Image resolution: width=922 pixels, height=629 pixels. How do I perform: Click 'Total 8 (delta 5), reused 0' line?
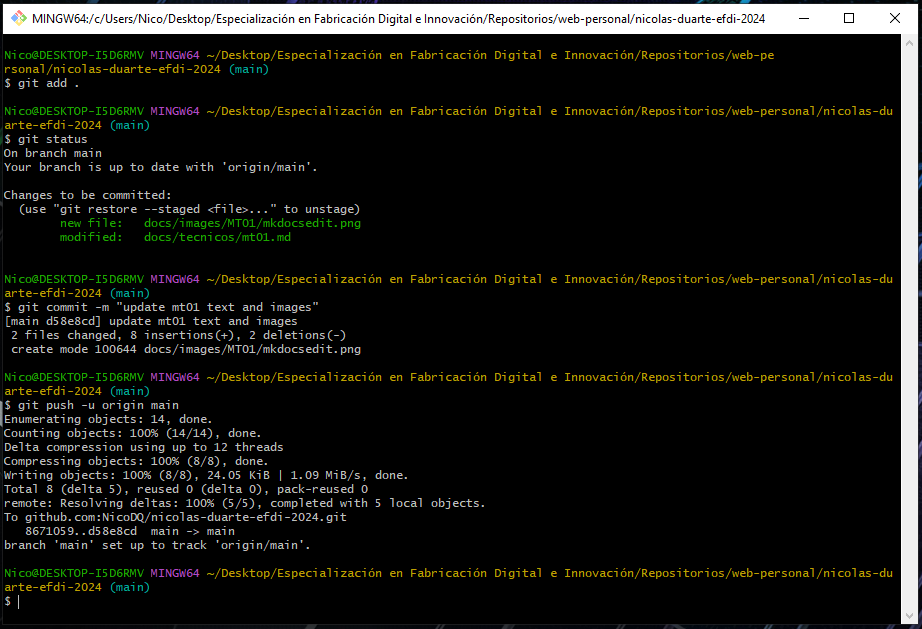(x=186, y=490)
